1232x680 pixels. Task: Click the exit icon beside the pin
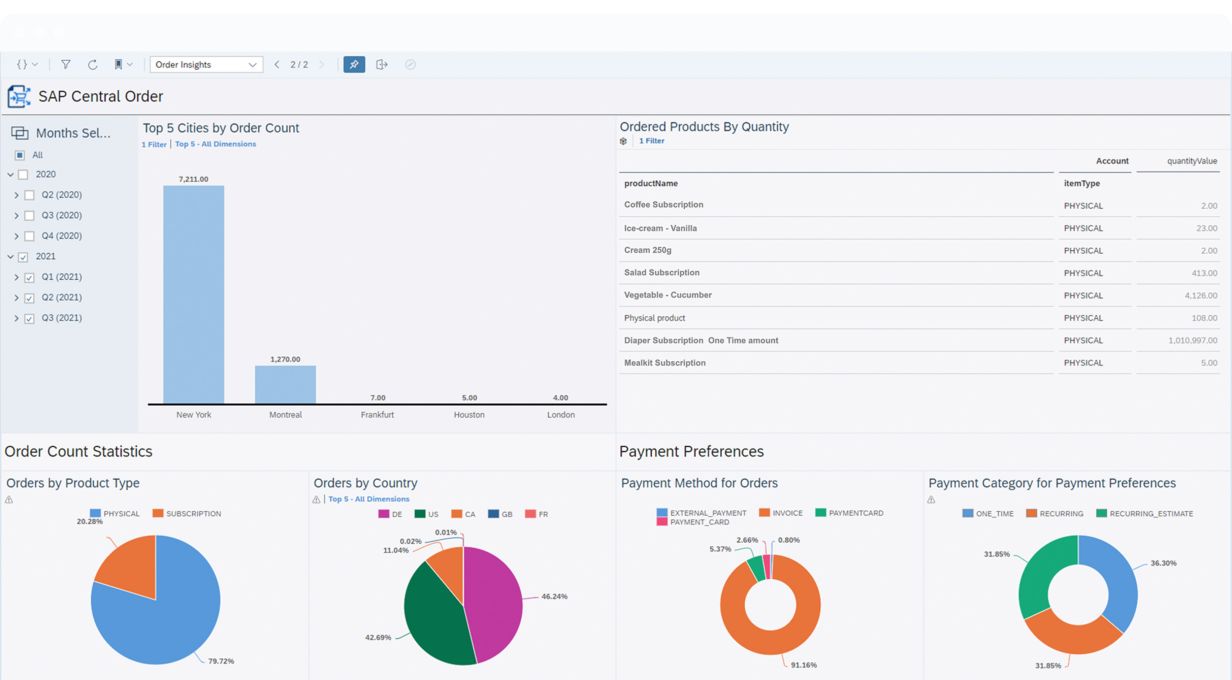(382, 65)
